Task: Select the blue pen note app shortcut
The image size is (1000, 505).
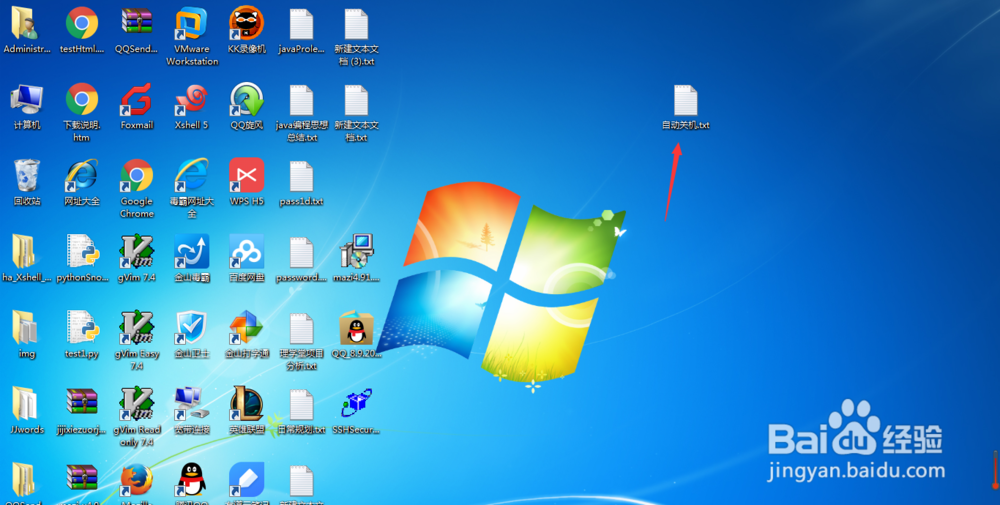Action: click(x=247, y=483)
